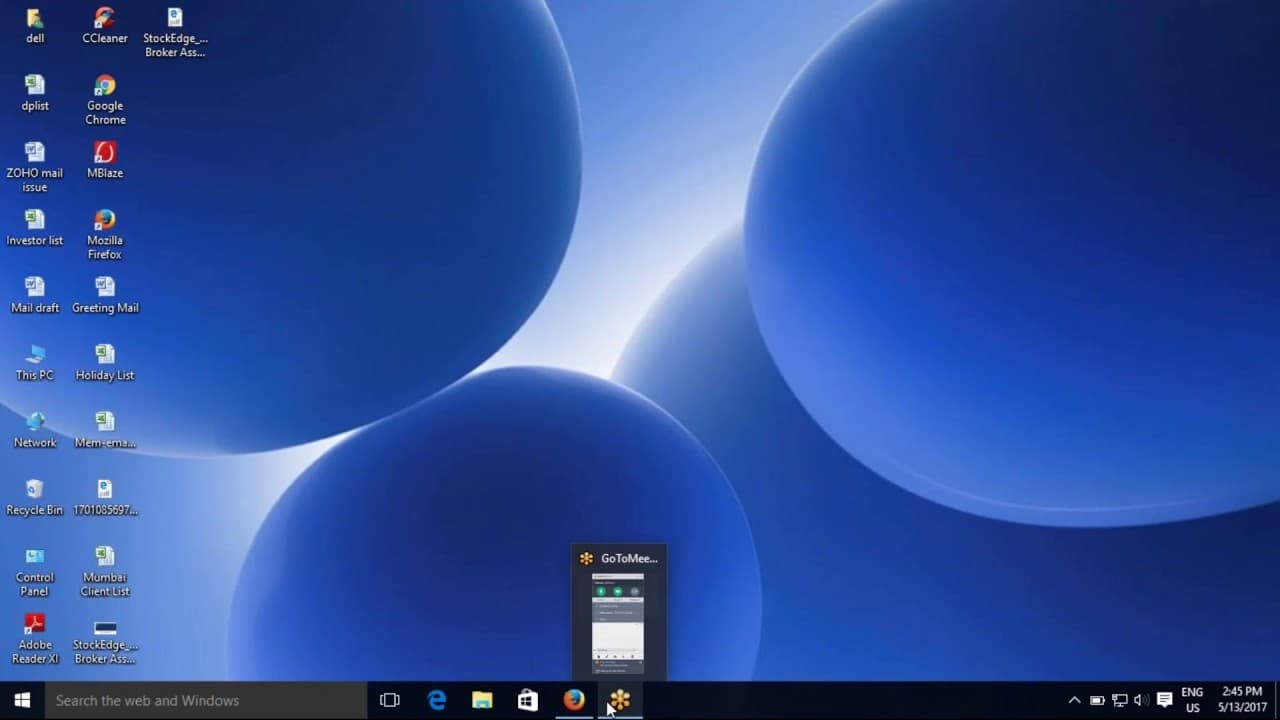The height and width of the screenshot is (720, 1280).
Task: Open the clock showing 2:45 PM
Action: click(x=1242, y=700)
